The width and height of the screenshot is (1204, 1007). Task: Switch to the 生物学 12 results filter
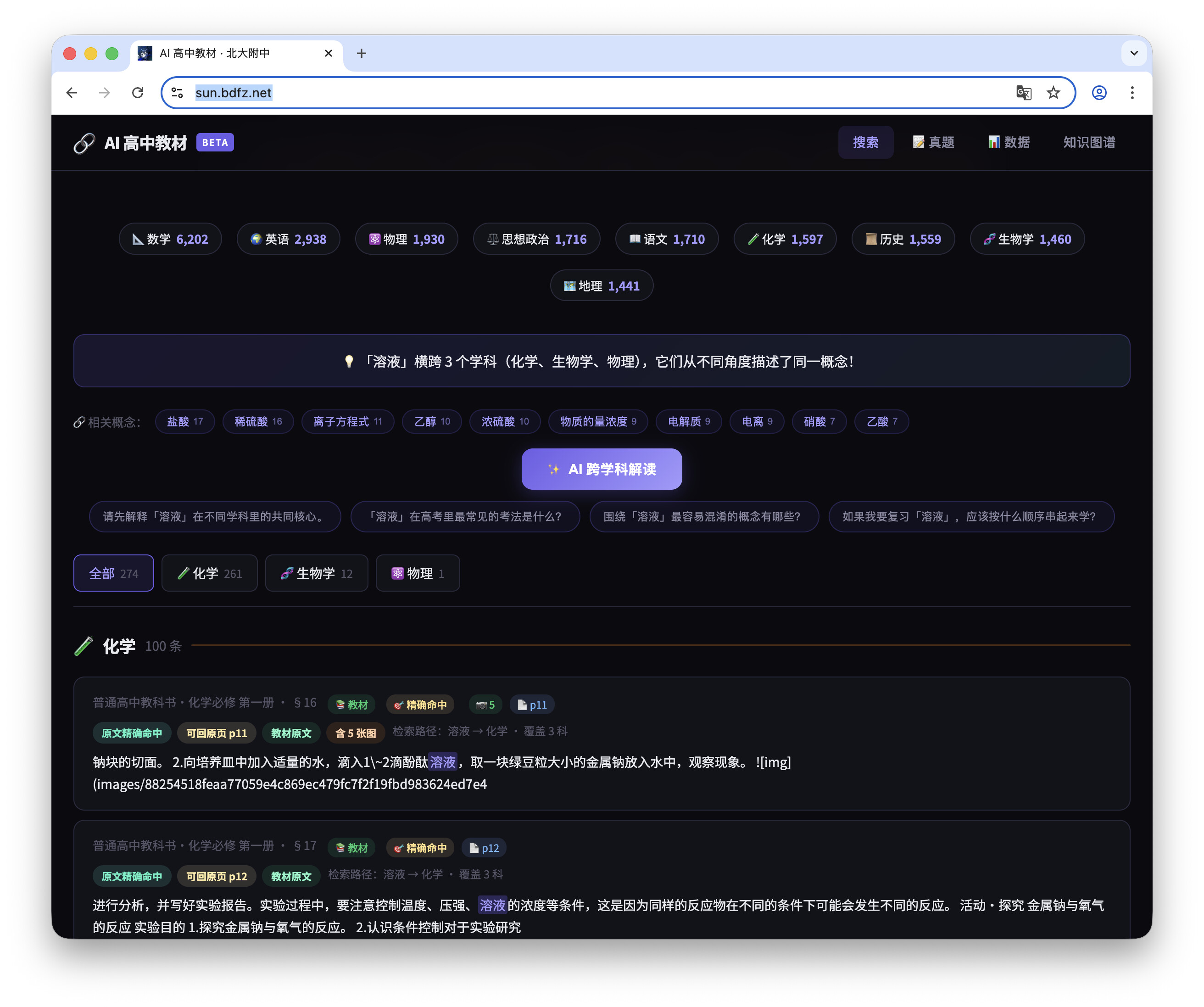coord(316,573)
